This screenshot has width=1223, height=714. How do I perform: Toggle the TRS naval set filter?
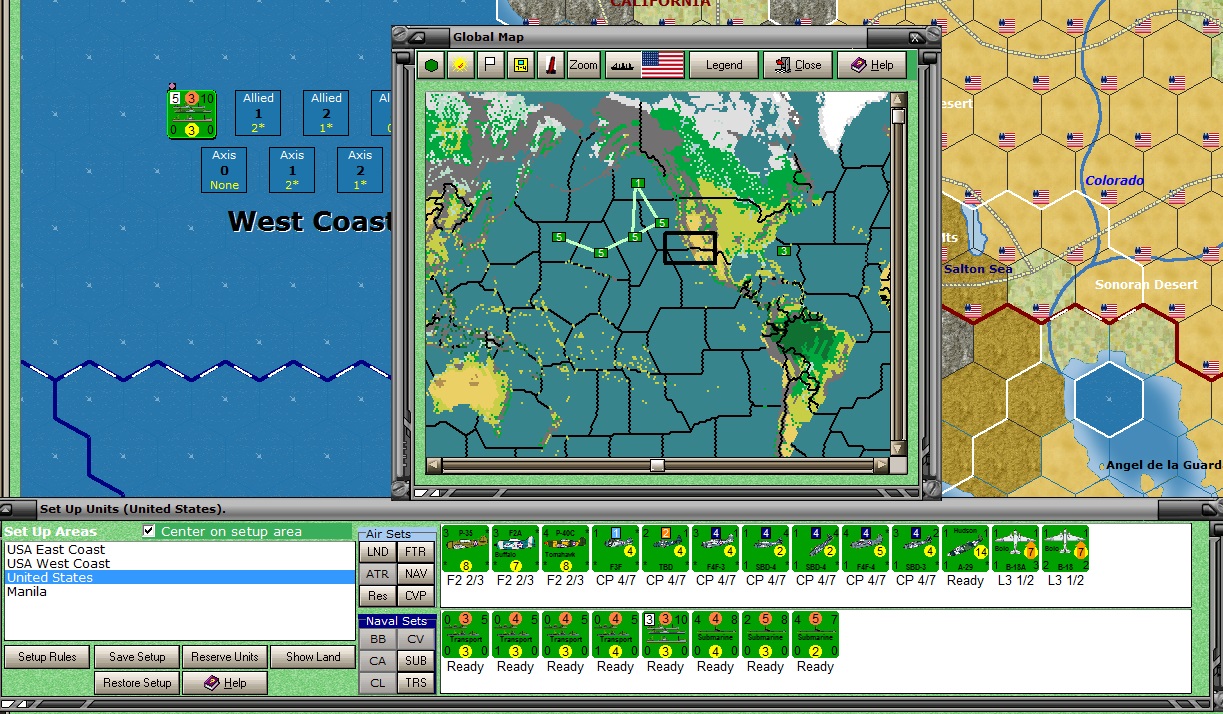[416, 683]
